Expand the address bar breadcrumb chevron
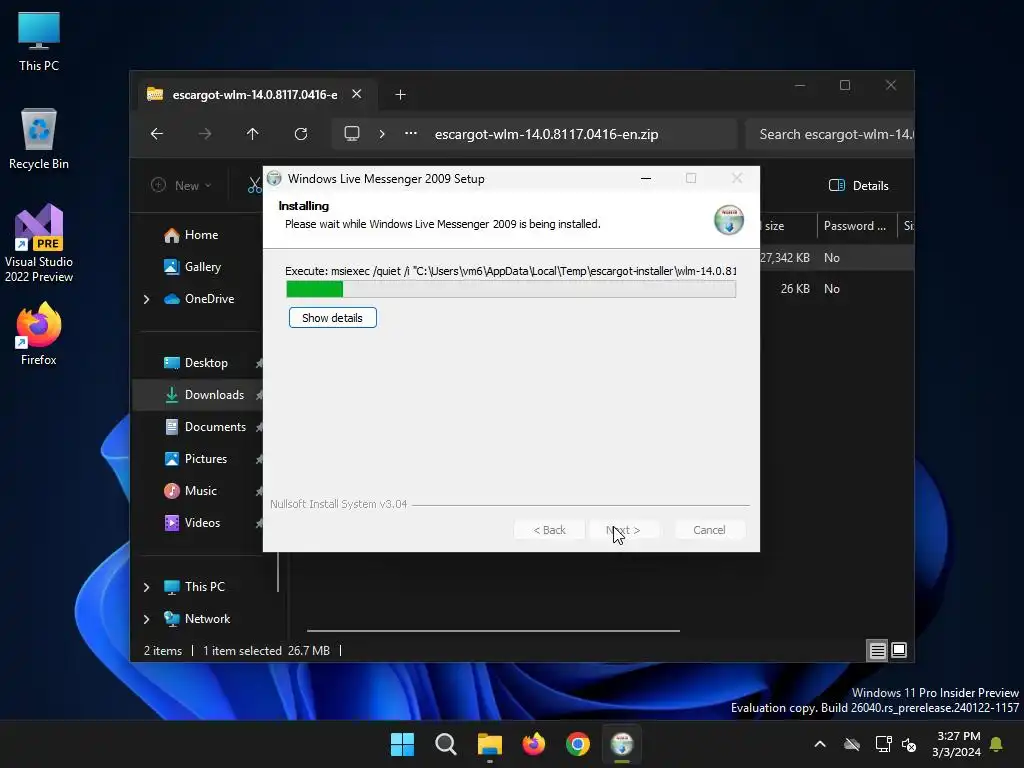The height and width of the screenshot is (768, 1024). (x=382, y=134)
